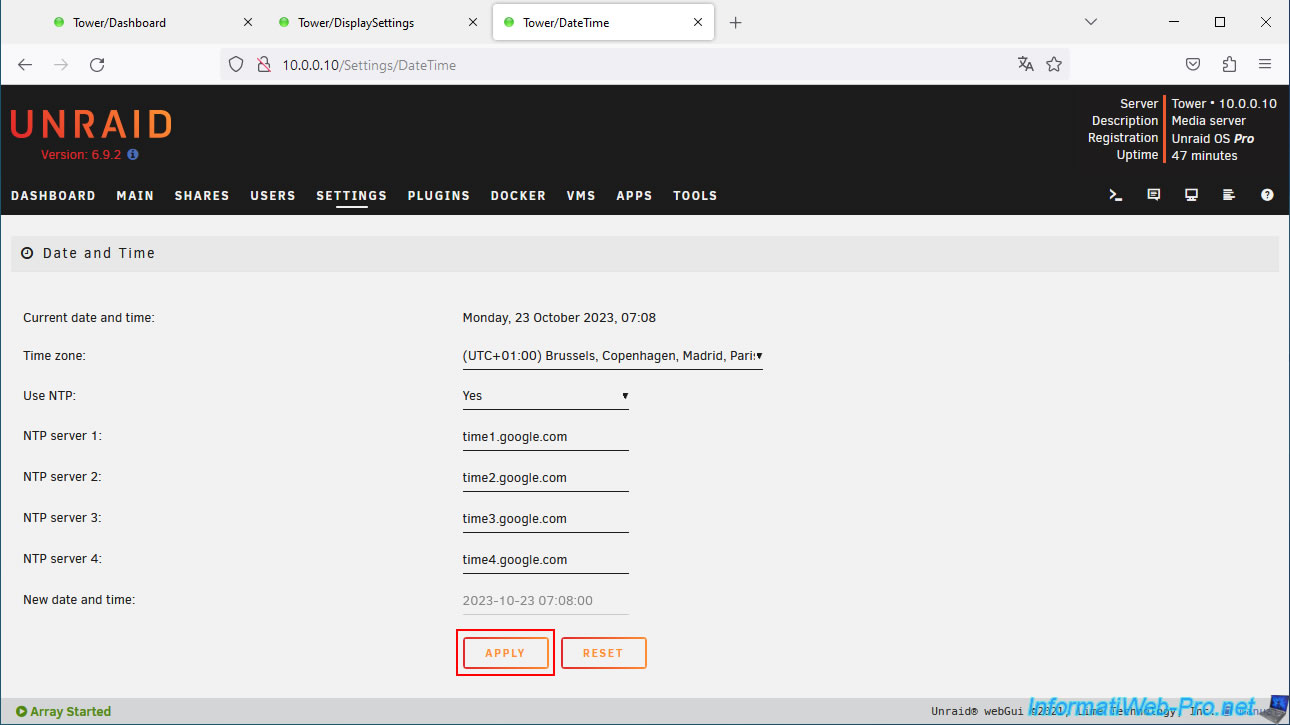Open the Unraid terminal icon

tap(1116, 196)
